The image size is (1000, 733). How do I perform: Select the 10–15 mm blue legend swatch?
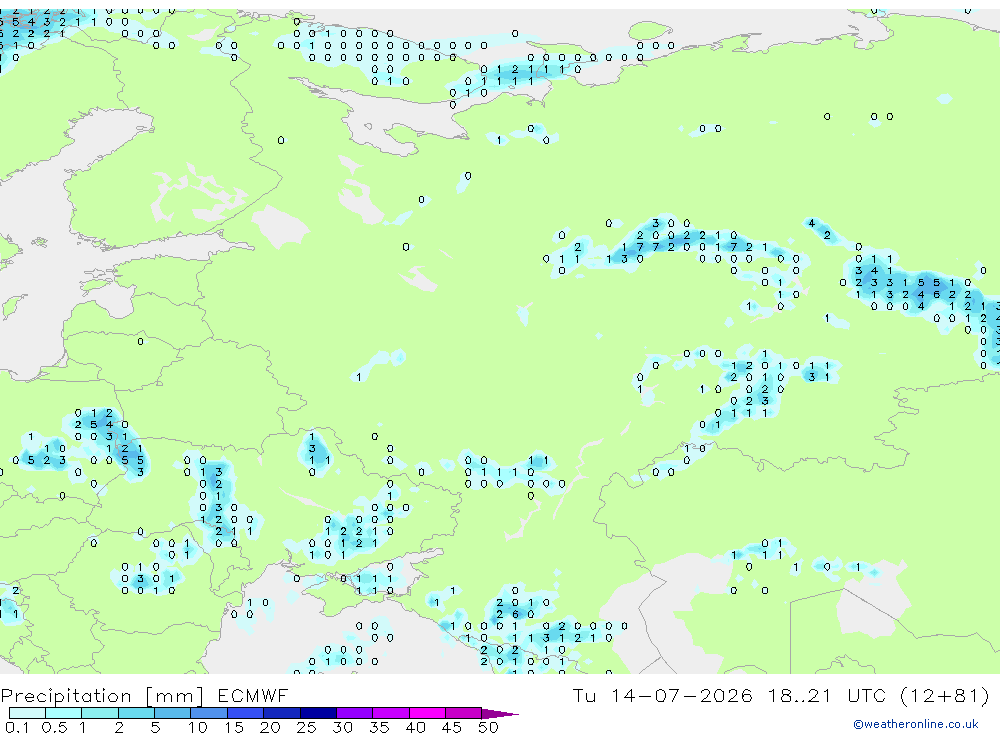pyautogui.click(x=209, y=713)
